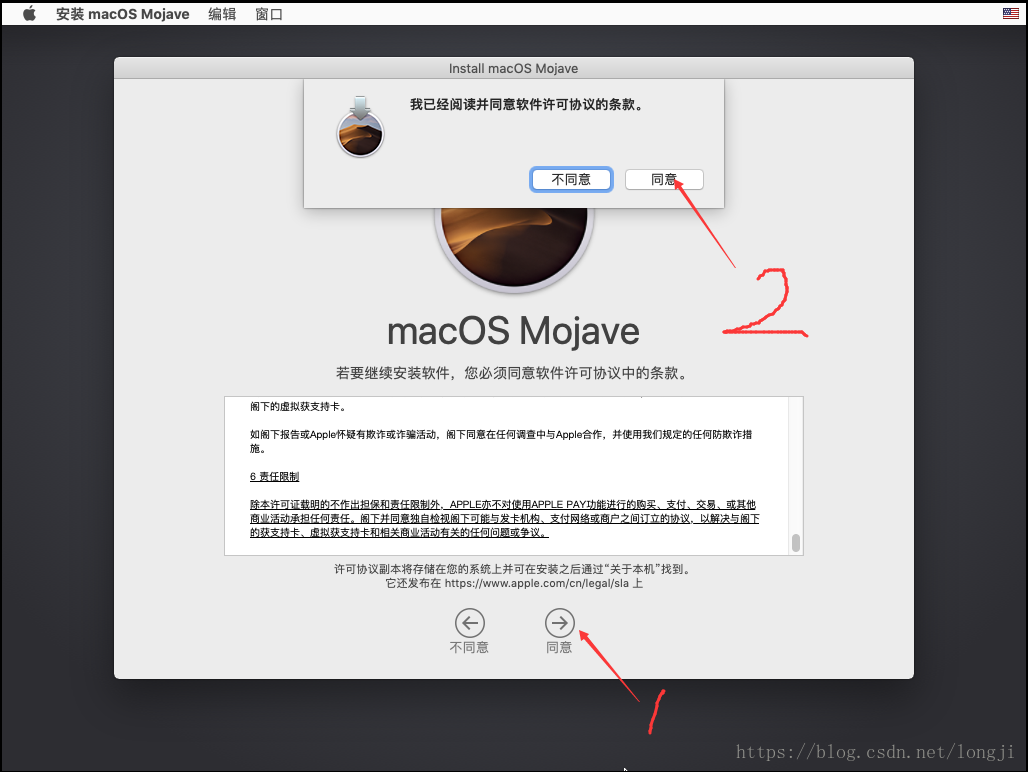Viewport: 1028px width, 772px height.
Task: Click the apple.com/cn/legal/sla URL text
Action: (537, 583)
